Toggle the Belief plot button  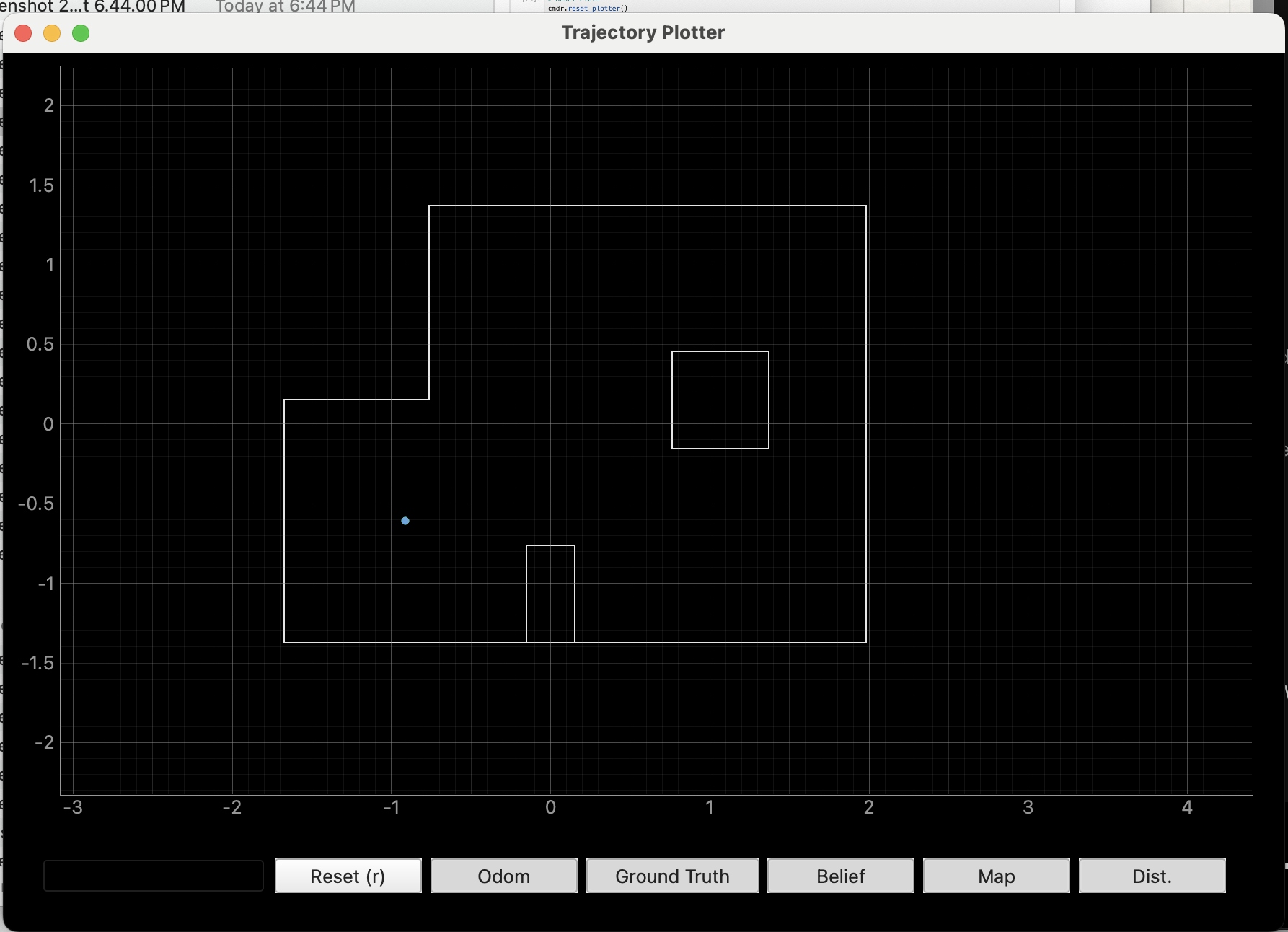coord(840,876)
